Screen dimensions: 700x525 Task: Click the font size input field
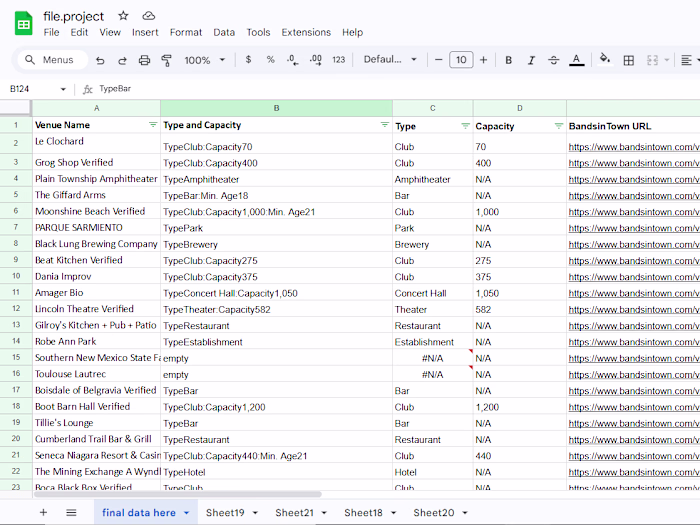pos(461,60)
